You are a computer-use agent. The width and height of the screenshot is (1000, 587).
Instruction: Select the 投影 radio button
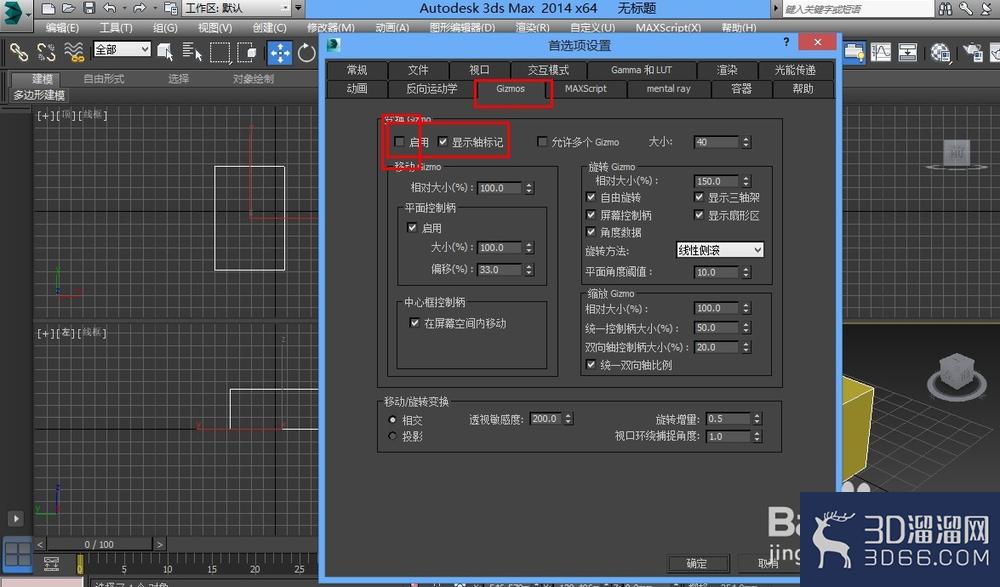point(393,436)
